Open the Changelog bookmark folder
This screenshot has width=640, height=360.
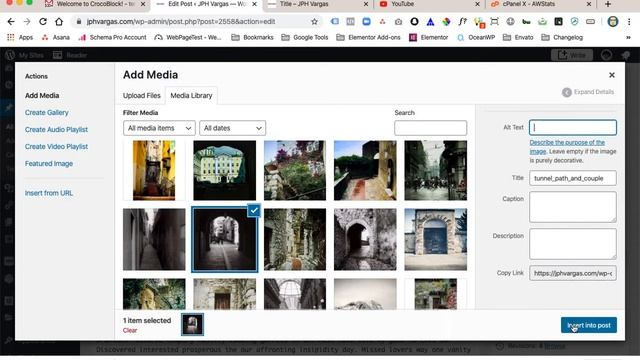pyautogui.click(x=562, y=38)
